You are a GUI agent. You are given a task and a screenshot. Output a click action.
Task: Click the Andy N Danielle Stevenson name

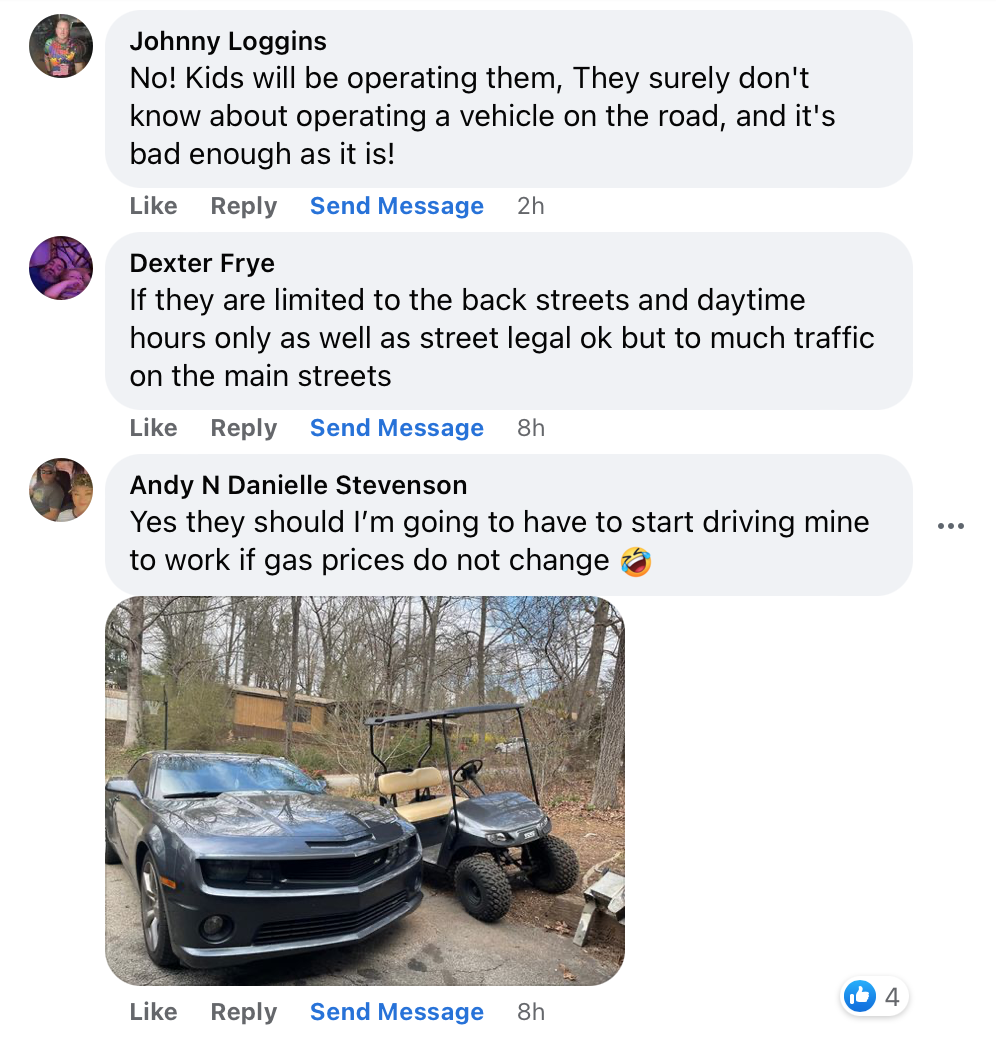coord(298,485)
